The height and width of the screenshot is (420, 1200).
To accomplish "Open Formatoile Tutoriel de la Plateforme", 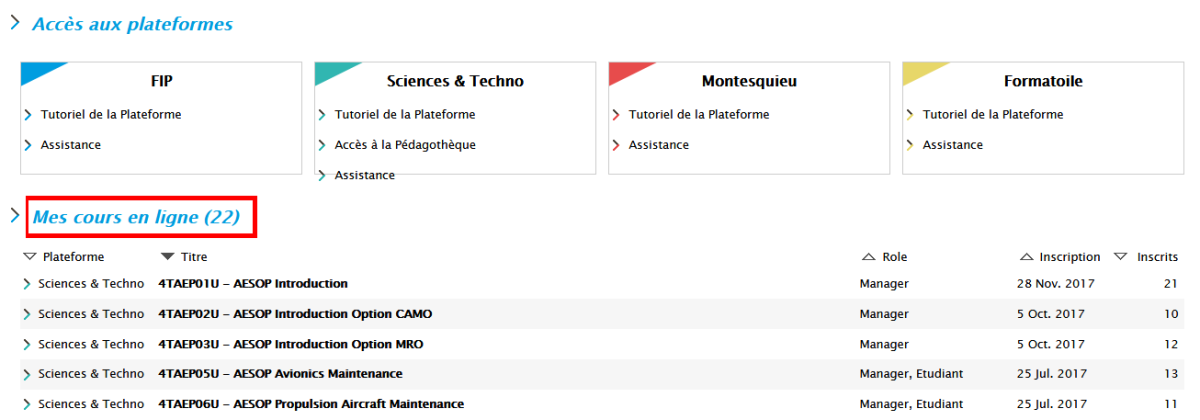I will (x=993, y=115).
